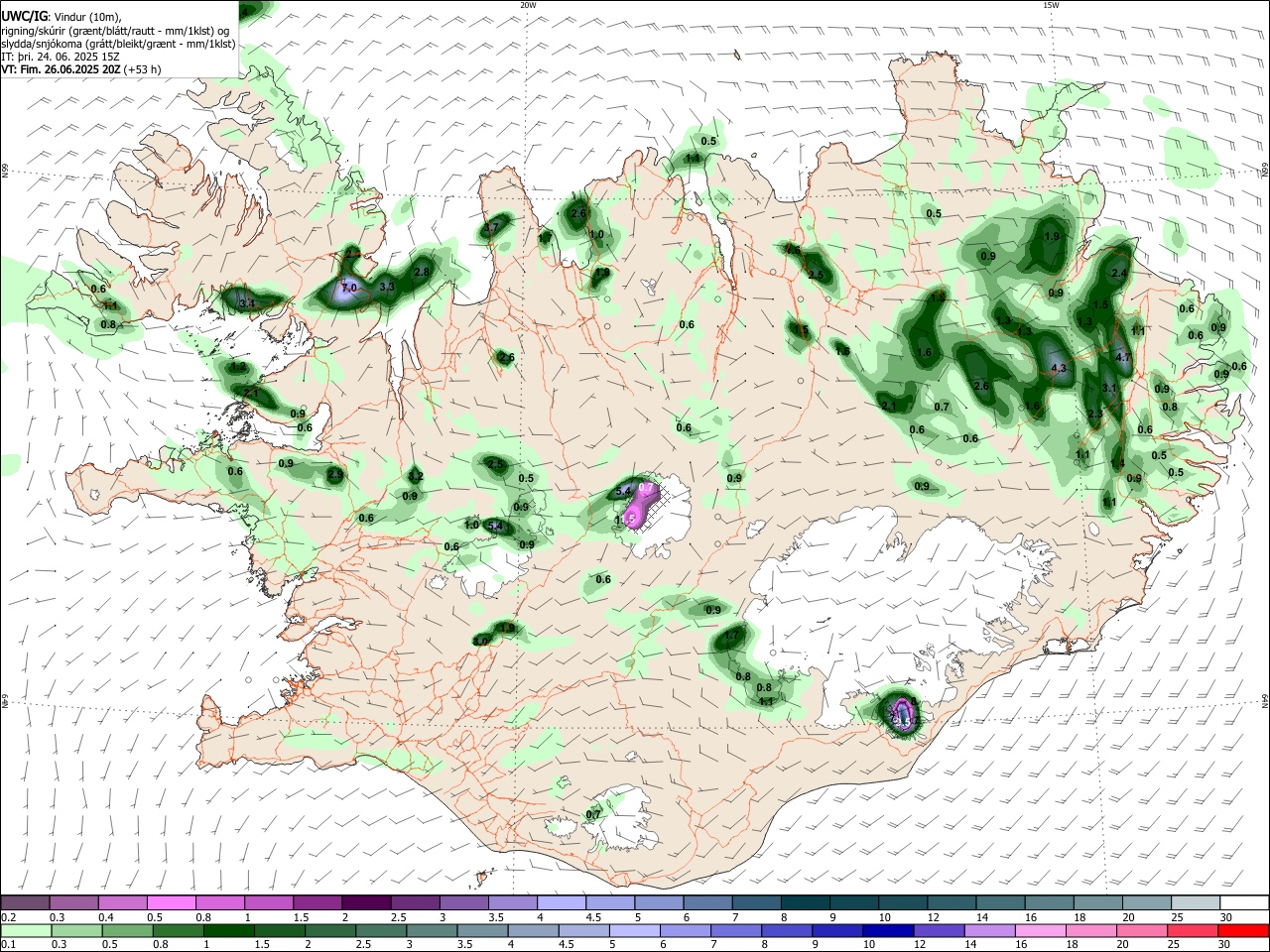Select the darkest purple 2 swatch in upper legend
This screenshot has width=1270, height=952.
[x=366, y=902]
